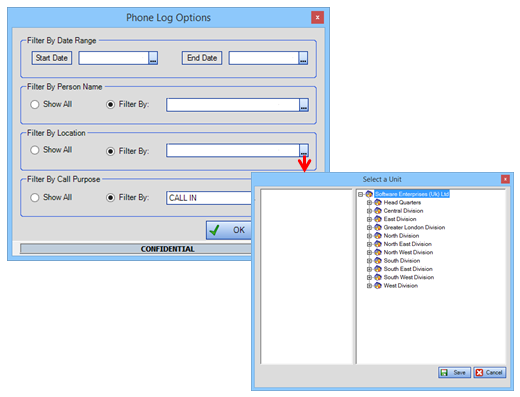Select Filter By radio under Person Name
The height and width of the screenshot is (397, 520).
(110, 104)
